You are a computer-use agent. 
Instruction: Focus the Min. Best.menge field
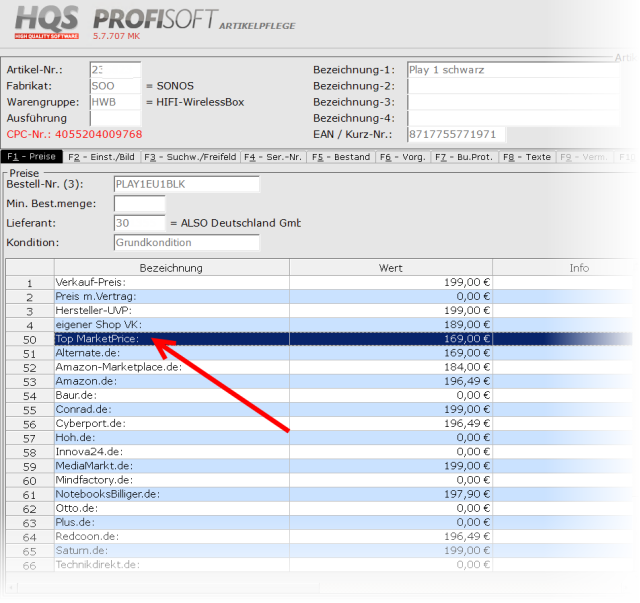click(140, 203)
